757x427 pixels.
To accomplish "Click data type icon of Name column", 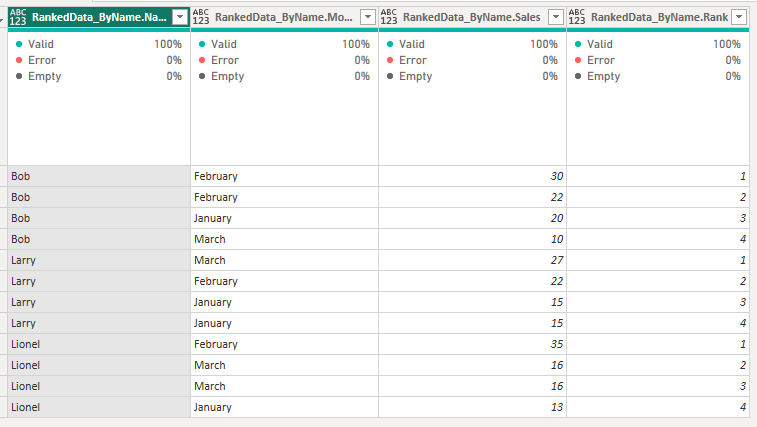I will point(17,17).
